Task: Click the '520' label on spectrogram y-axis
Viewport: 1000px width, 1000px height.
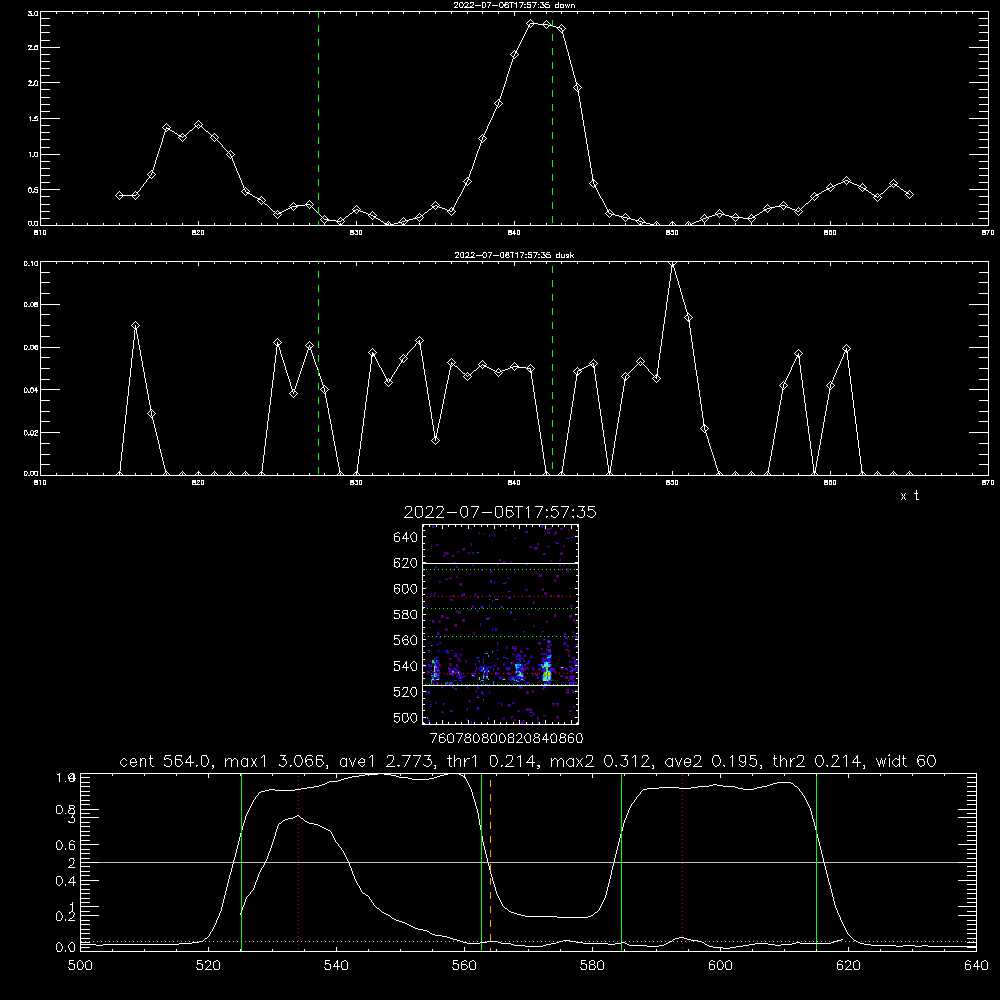Action: (406, 692)
